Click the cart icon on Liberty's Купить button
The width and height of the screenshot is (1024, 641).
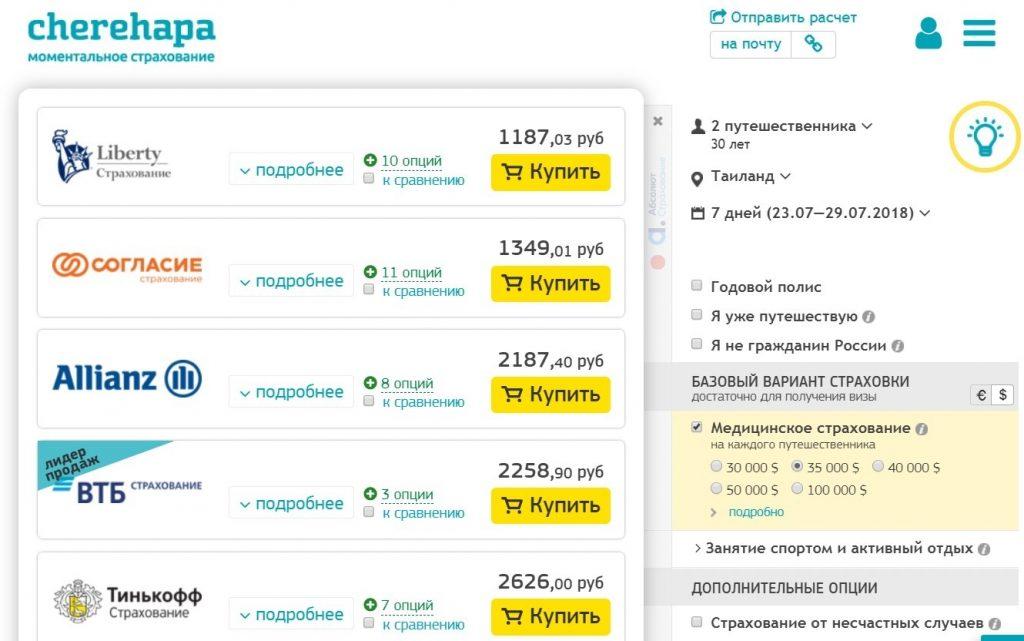tap(514, 172)
